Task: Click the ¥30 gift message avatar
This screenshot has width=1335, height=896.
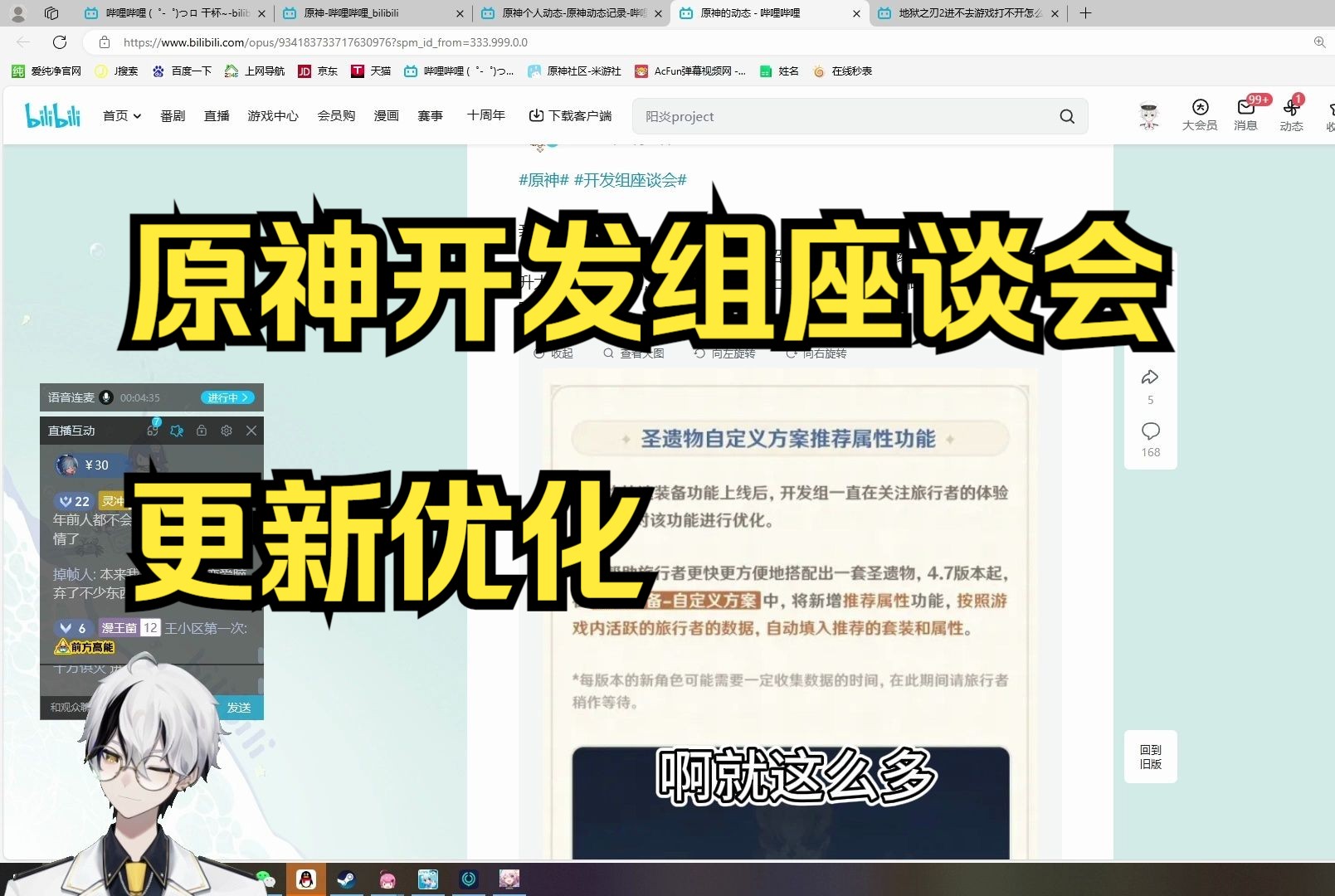Action: [x=67, y=465]
